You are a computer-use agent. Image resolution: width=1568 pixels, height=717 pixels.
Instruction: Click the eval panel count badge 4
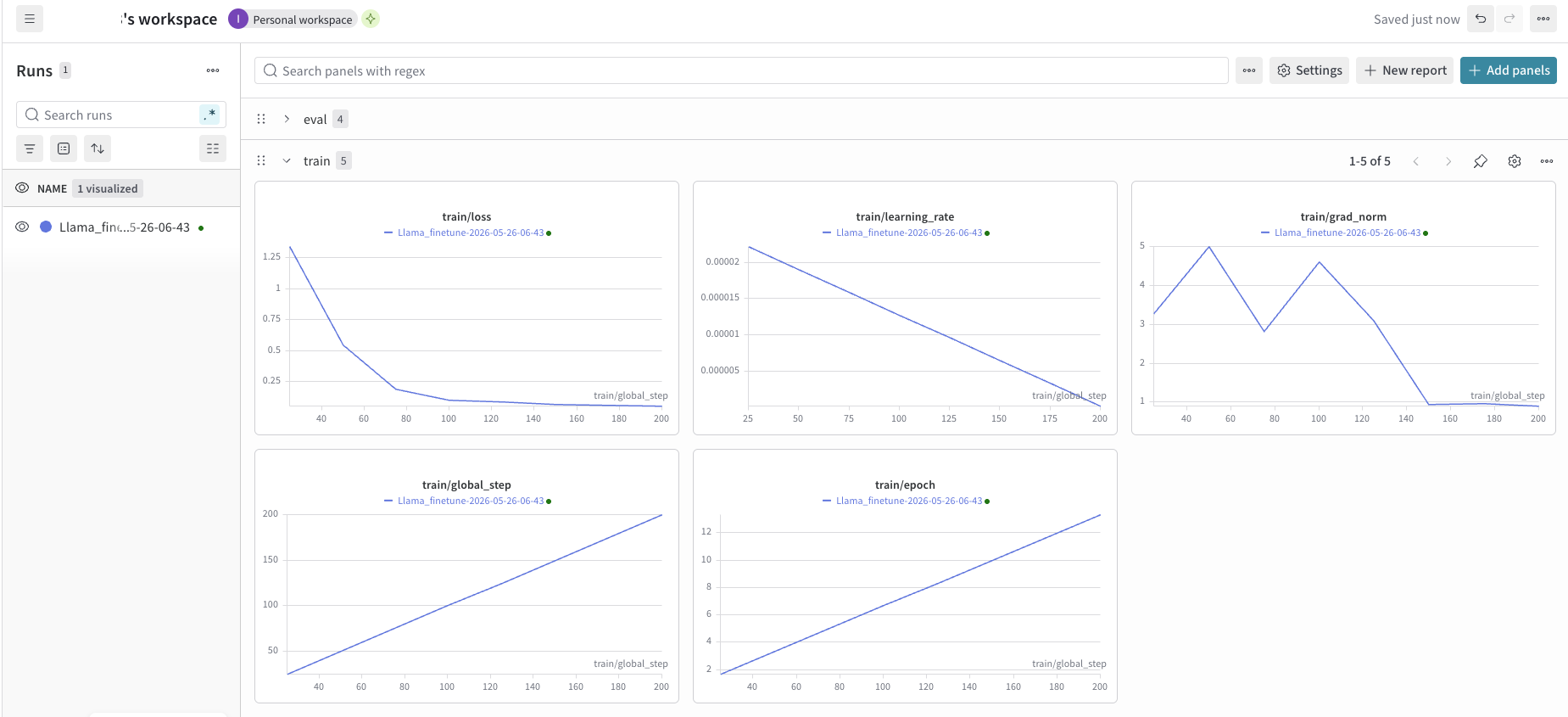[x=340, y=119]
